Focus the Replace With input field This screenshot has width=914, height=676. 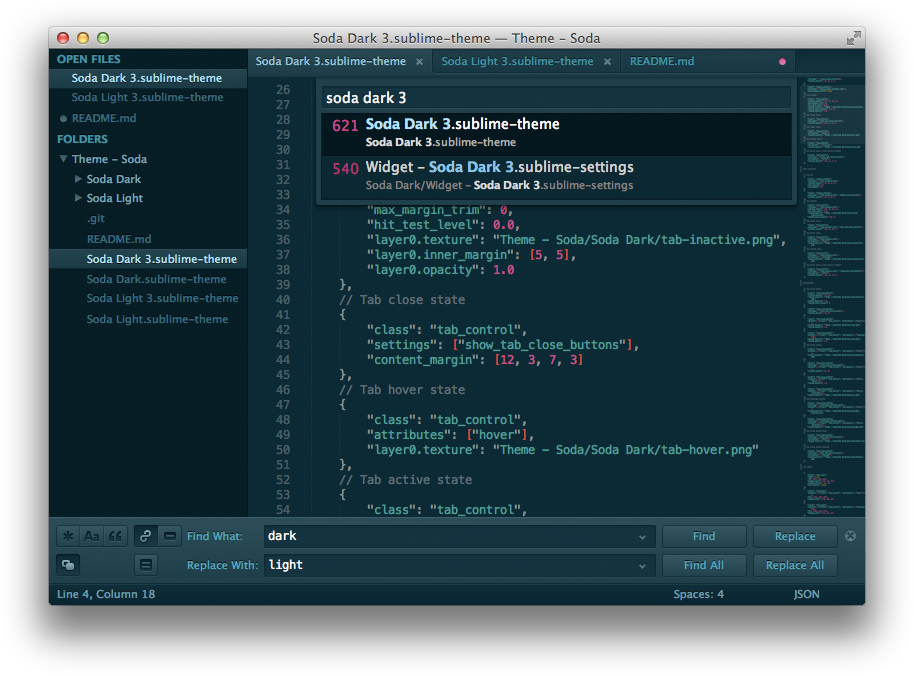[459, 565]
